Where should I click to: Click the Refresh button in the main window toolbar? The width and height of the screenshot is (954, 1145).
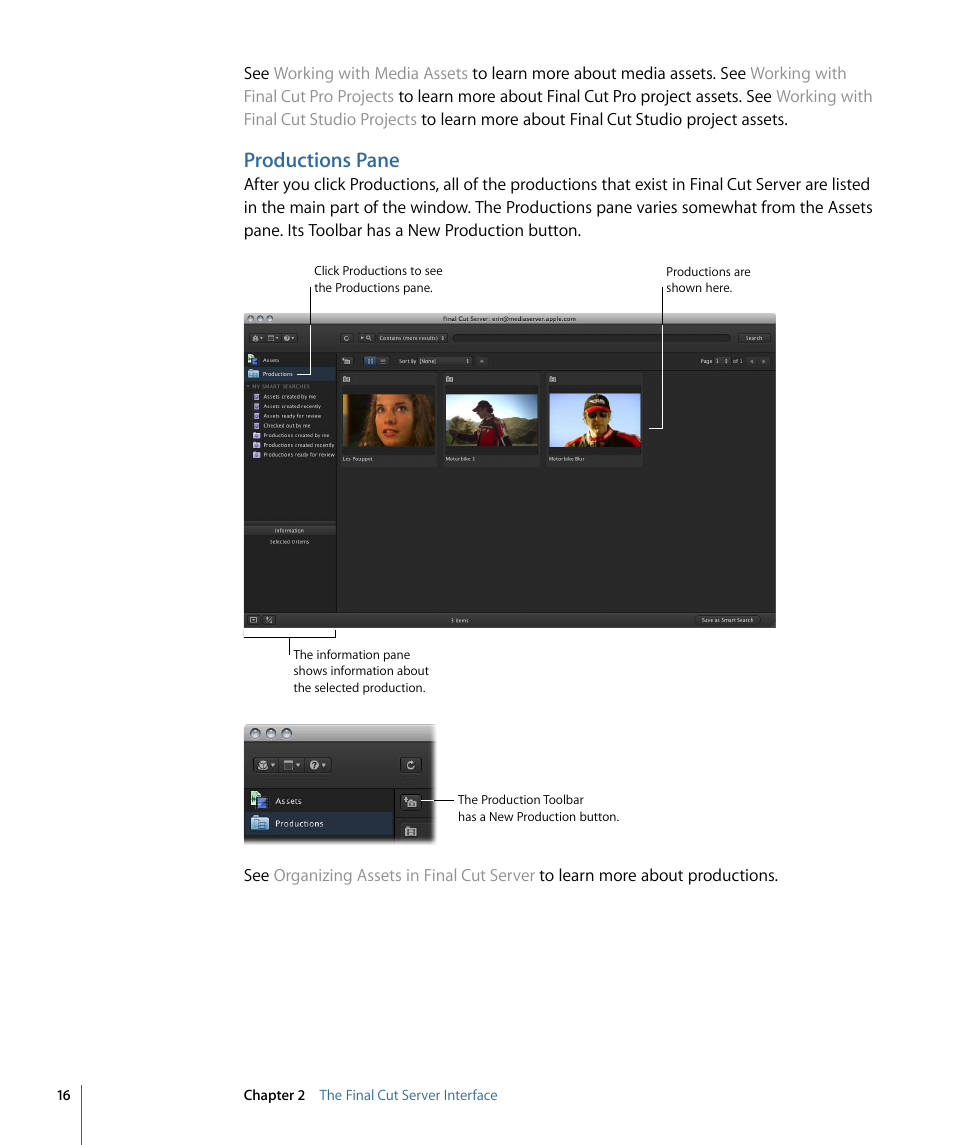(x=346, y=338)
